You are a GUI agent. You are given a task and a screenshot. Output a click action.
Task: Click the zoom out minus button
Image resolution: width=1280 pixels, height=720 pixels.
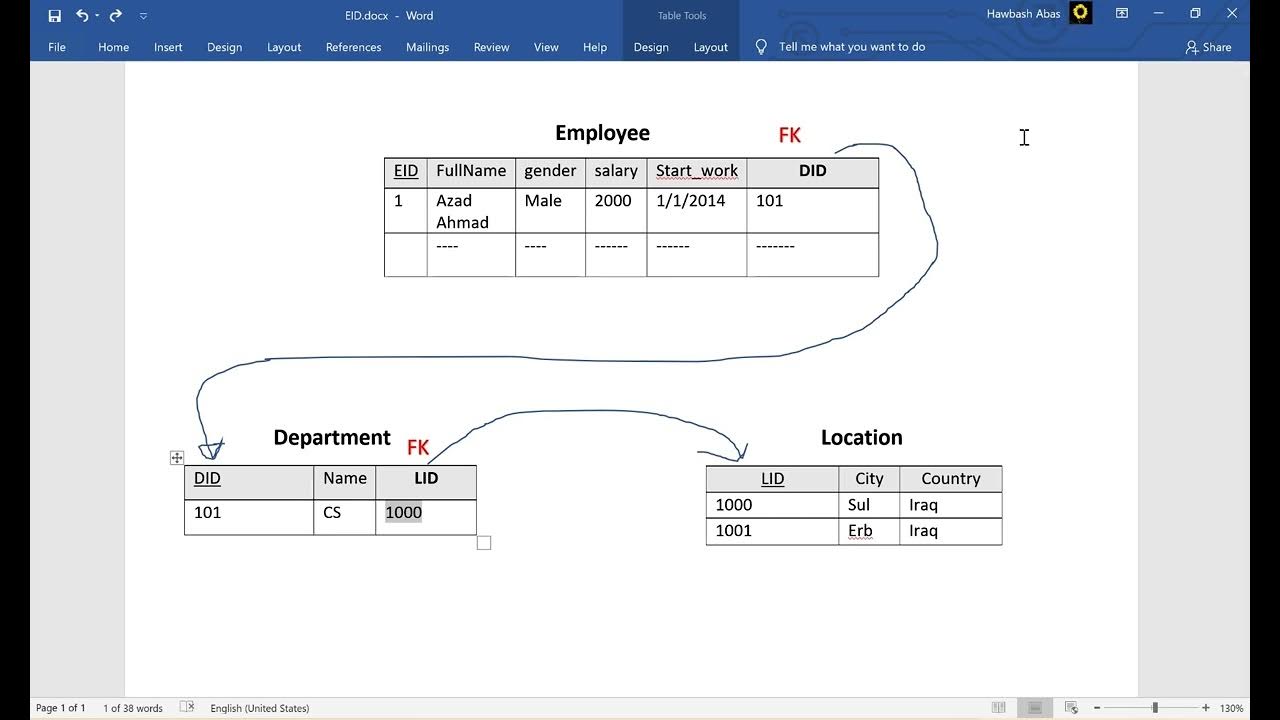1097,708
